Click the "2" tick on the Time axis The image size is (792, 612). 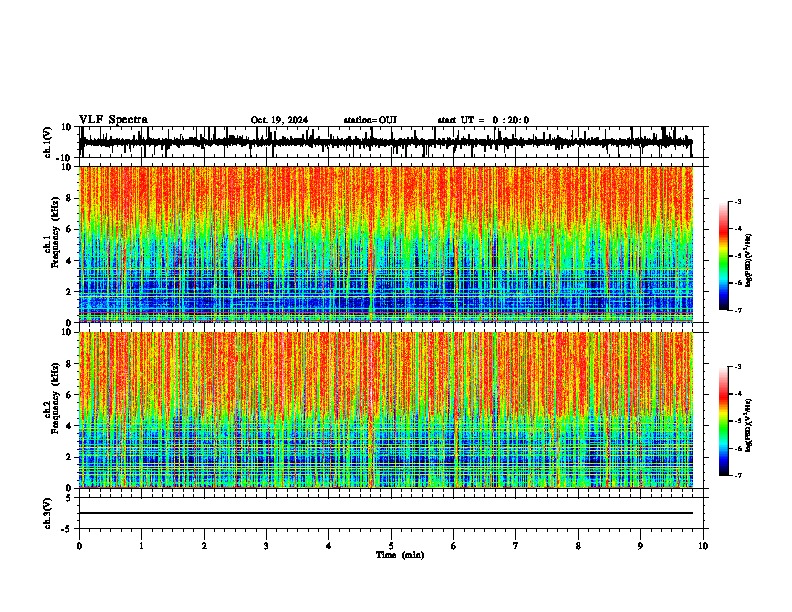[x=204, y=546]
